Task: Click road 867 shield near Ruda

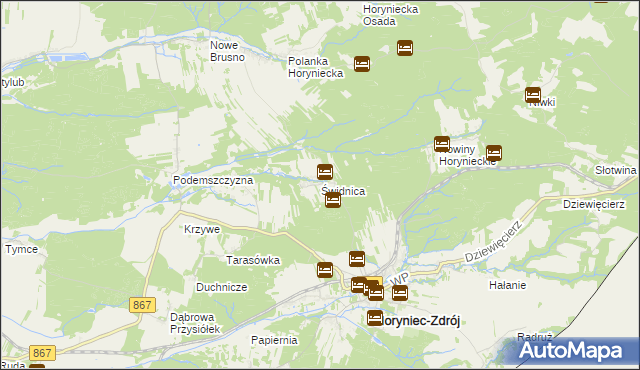Action: [42, 353]
